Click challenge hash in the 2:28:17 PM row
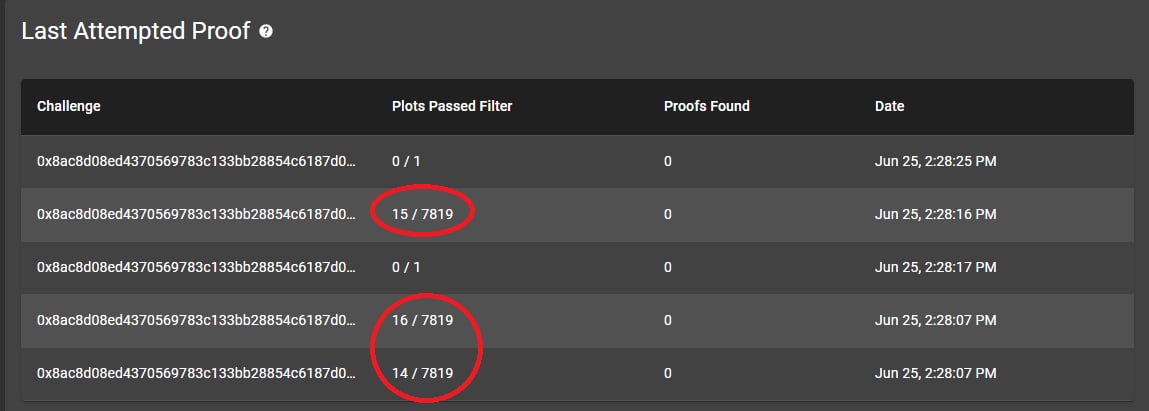 (x=196, y=267)
